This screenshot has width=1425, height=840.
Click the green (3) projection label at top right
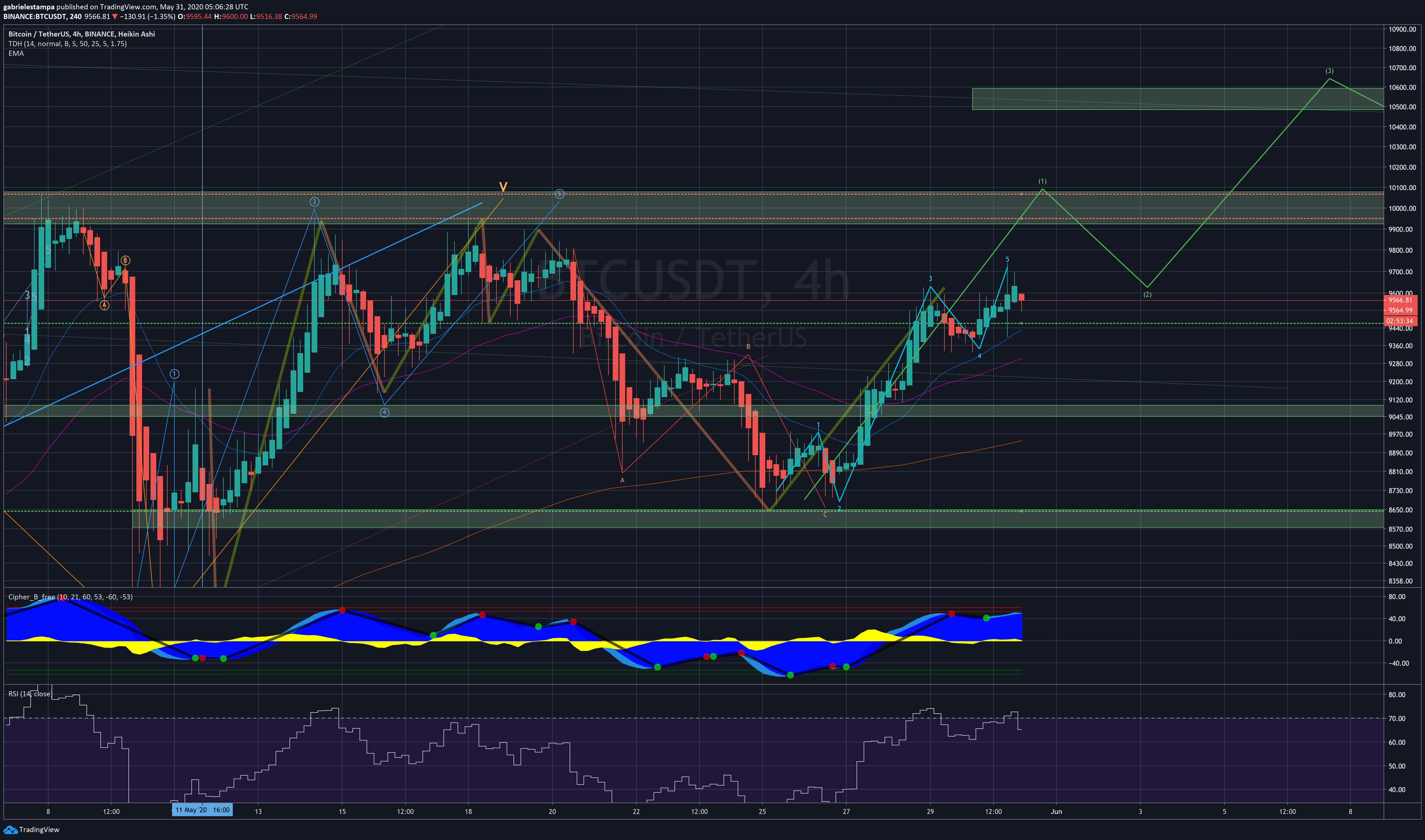click(x=1329, y=71)
